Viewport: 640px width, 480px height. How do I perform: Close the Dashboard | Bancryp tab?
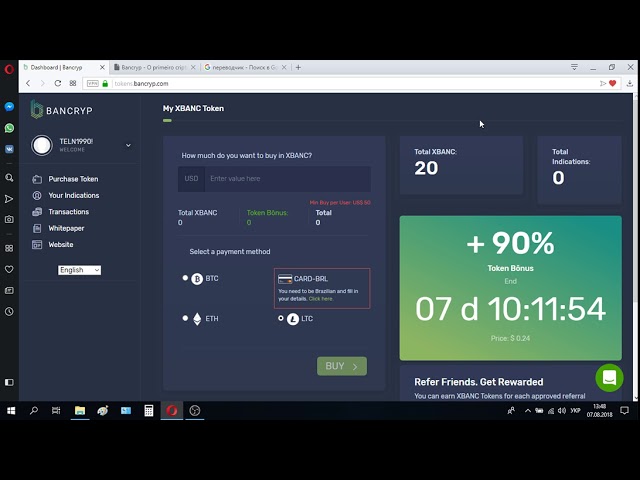tap(102, 67)
